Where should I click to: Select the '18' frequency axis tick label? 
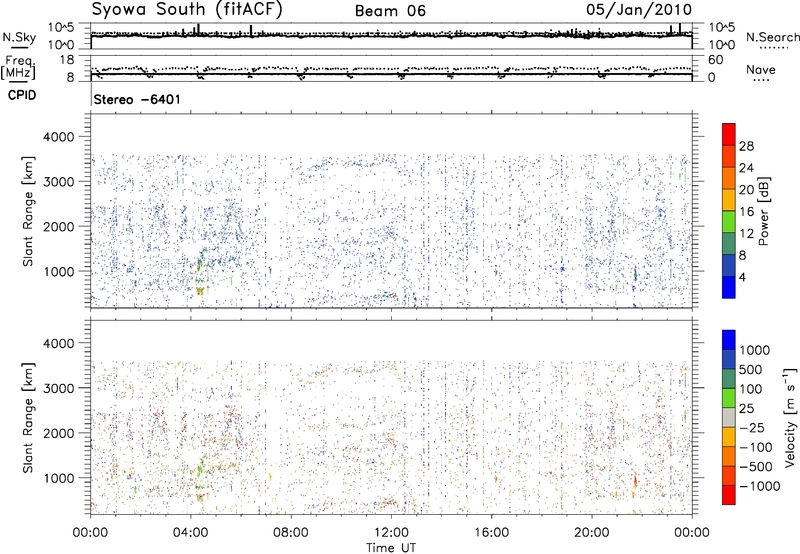click(x=67, y=60)
